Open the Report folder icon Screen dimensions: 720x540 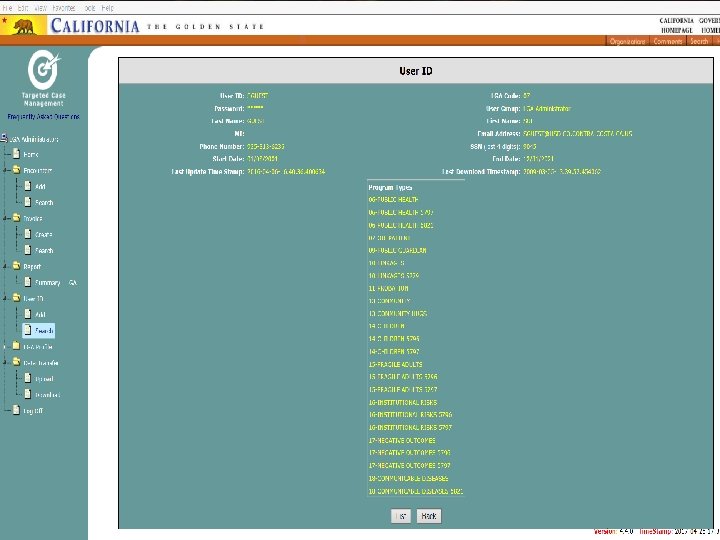(x=17, y=266)
